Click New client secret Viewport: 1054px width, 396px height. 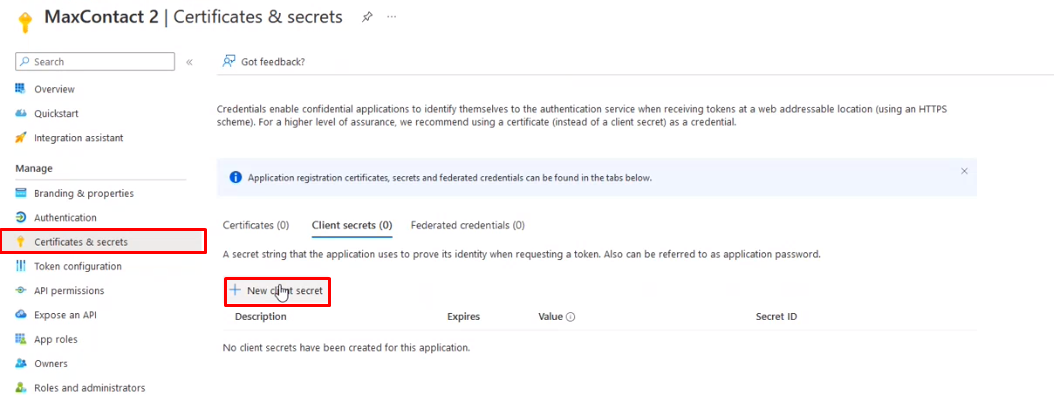click(x=277, y=291)
